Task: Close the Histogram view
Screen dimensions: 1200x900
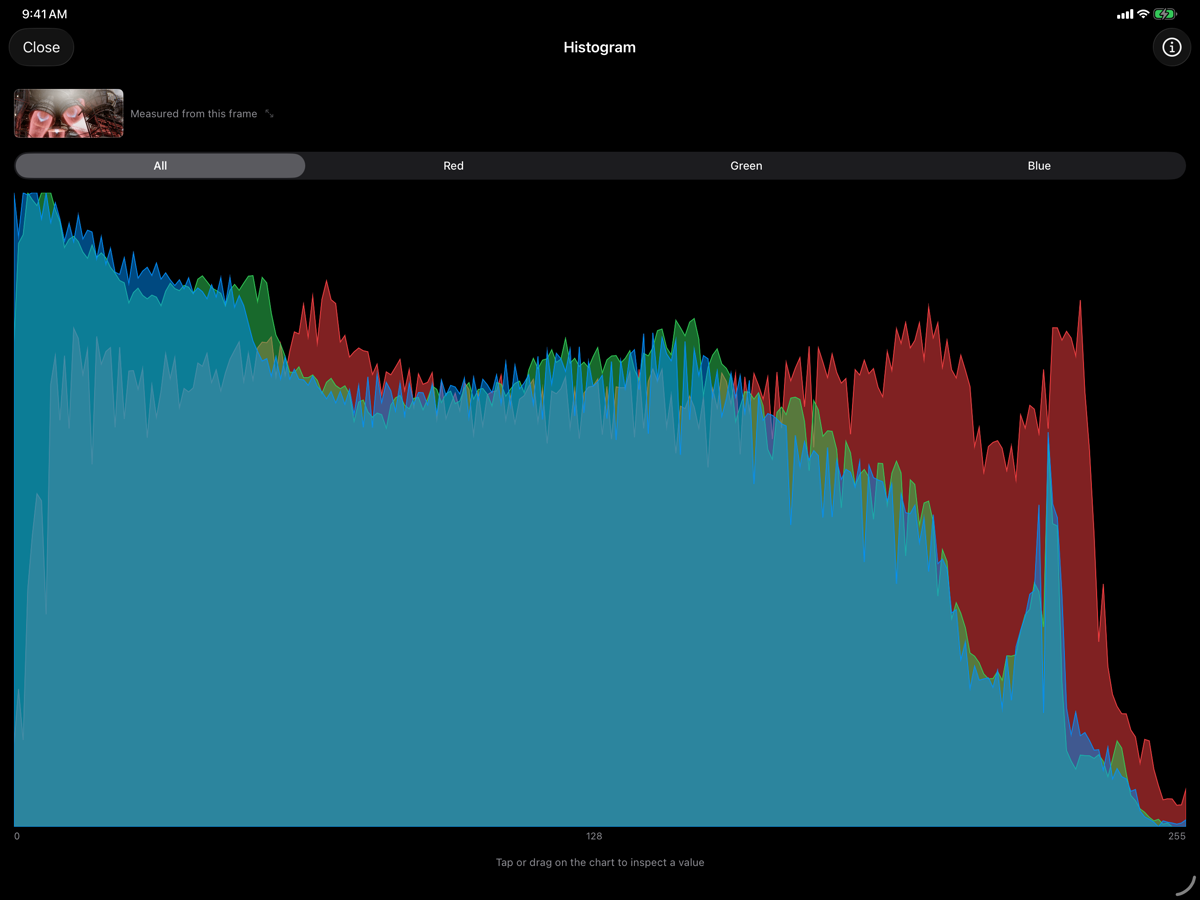Action: click(41, 47)
